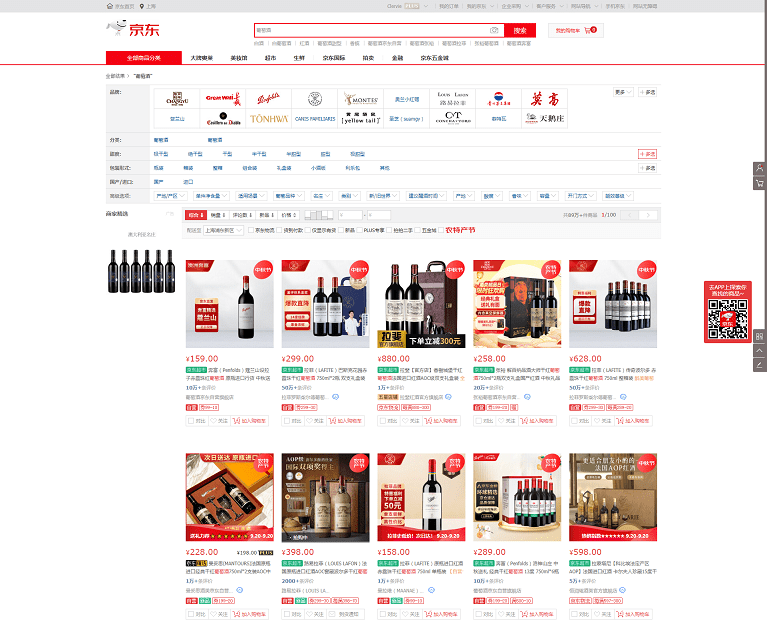The image size is (767, 628).
Task: Click the camera image-search icon in search bar
Action: (x=494, y=30)
